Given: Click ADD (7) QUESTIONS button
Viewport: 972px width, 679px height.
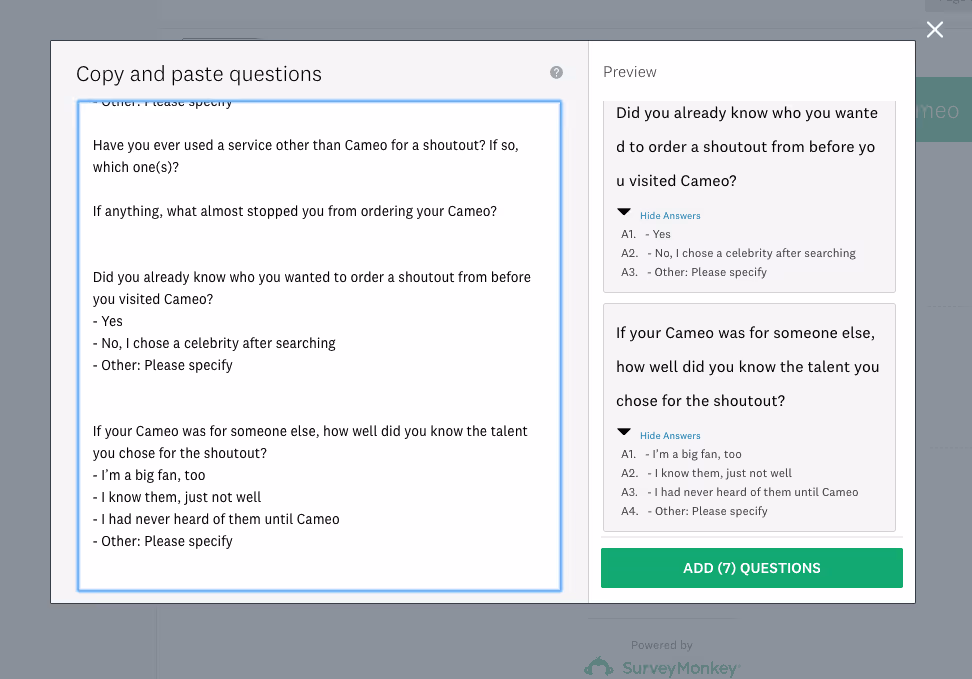Looking at the screenshot, I should tap(751, 568).
